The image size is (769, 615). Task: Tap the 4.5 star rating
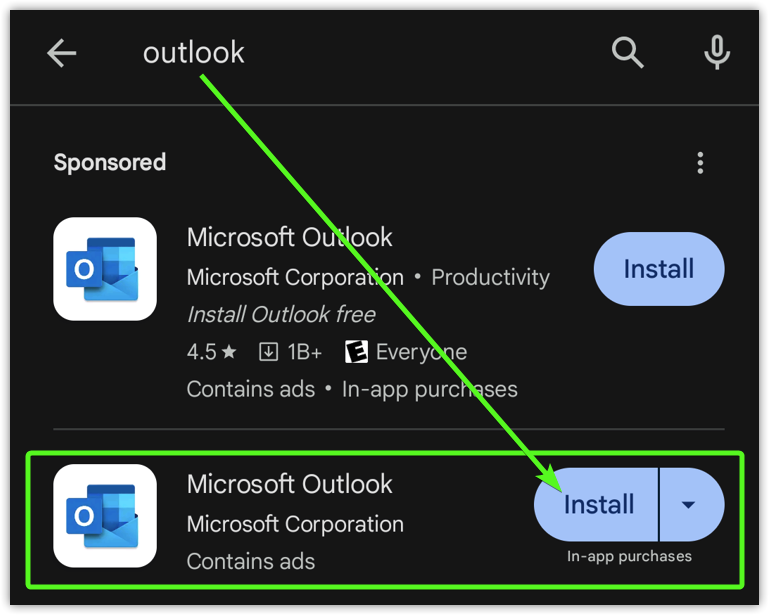(212, 352)
